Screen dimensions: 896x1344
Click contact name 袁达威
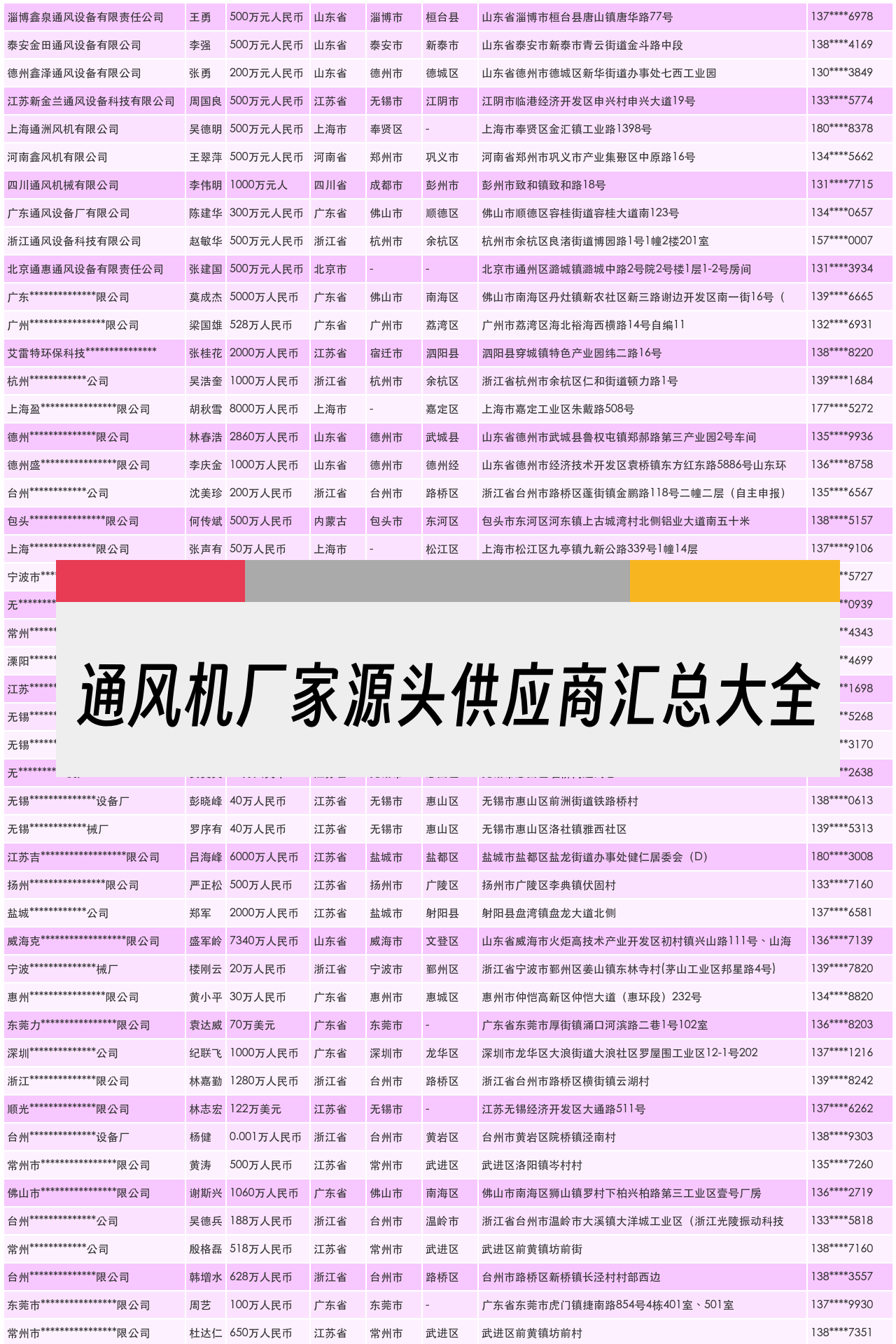tap(206, 1025)
